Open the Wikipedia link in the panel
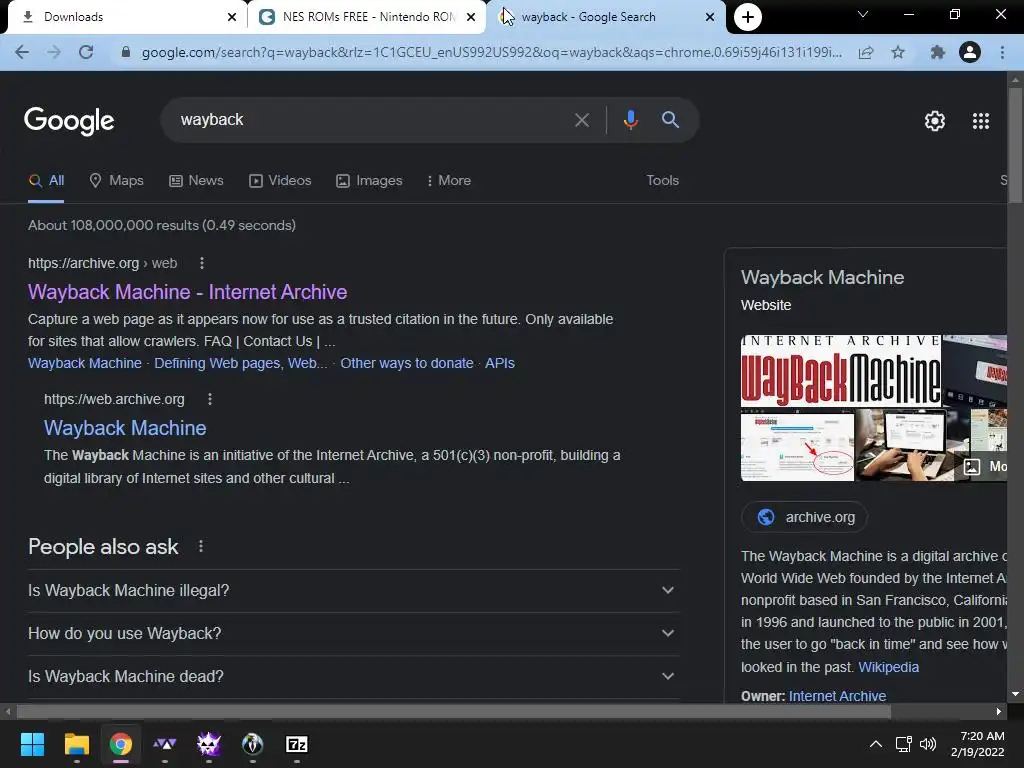 click(888, 667)
